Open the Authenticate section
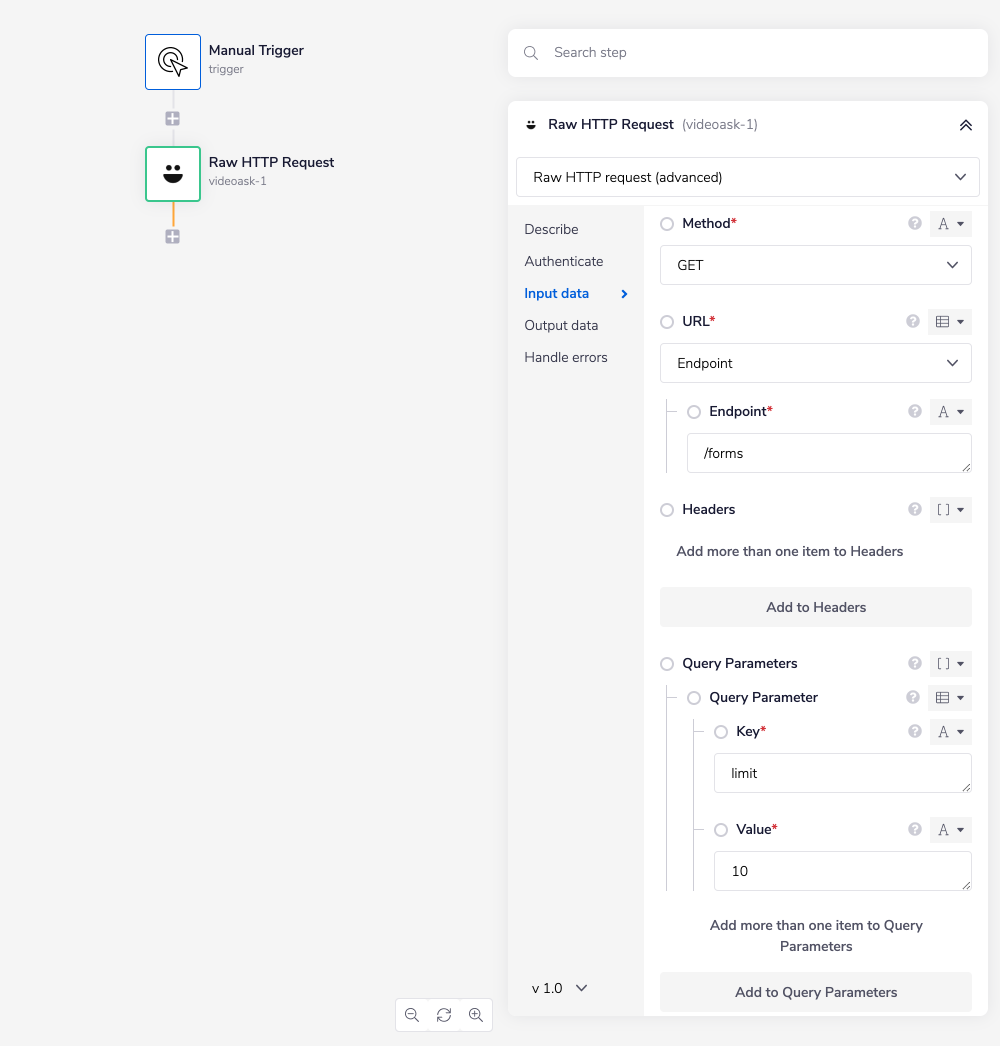Viewport: 1000px width, 1046px height. pyautogui.click(x=564, y=261)
